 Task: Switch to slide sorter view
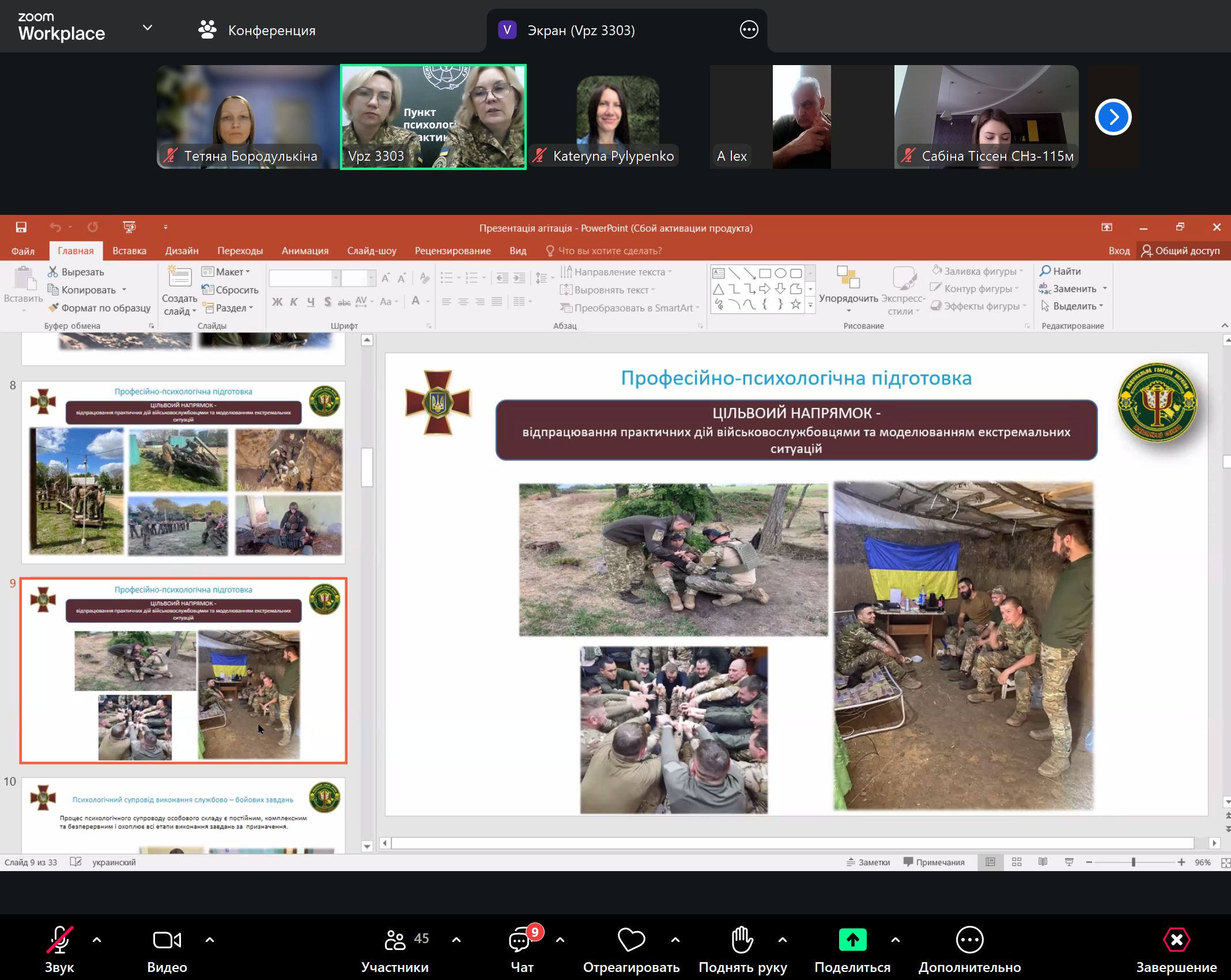tap(1017, 862)
